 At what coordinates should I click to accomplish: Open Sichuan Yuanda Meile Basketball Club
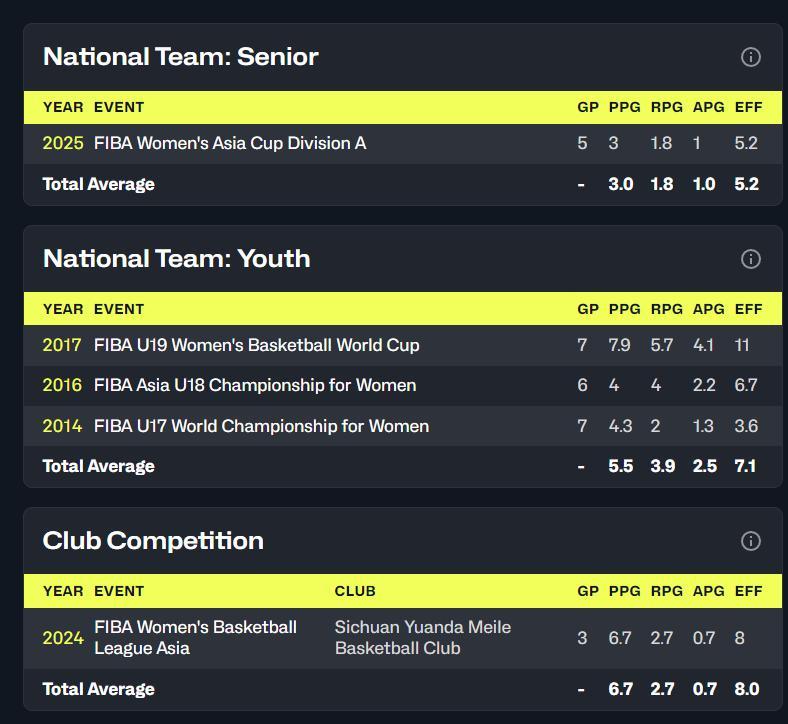423,638
